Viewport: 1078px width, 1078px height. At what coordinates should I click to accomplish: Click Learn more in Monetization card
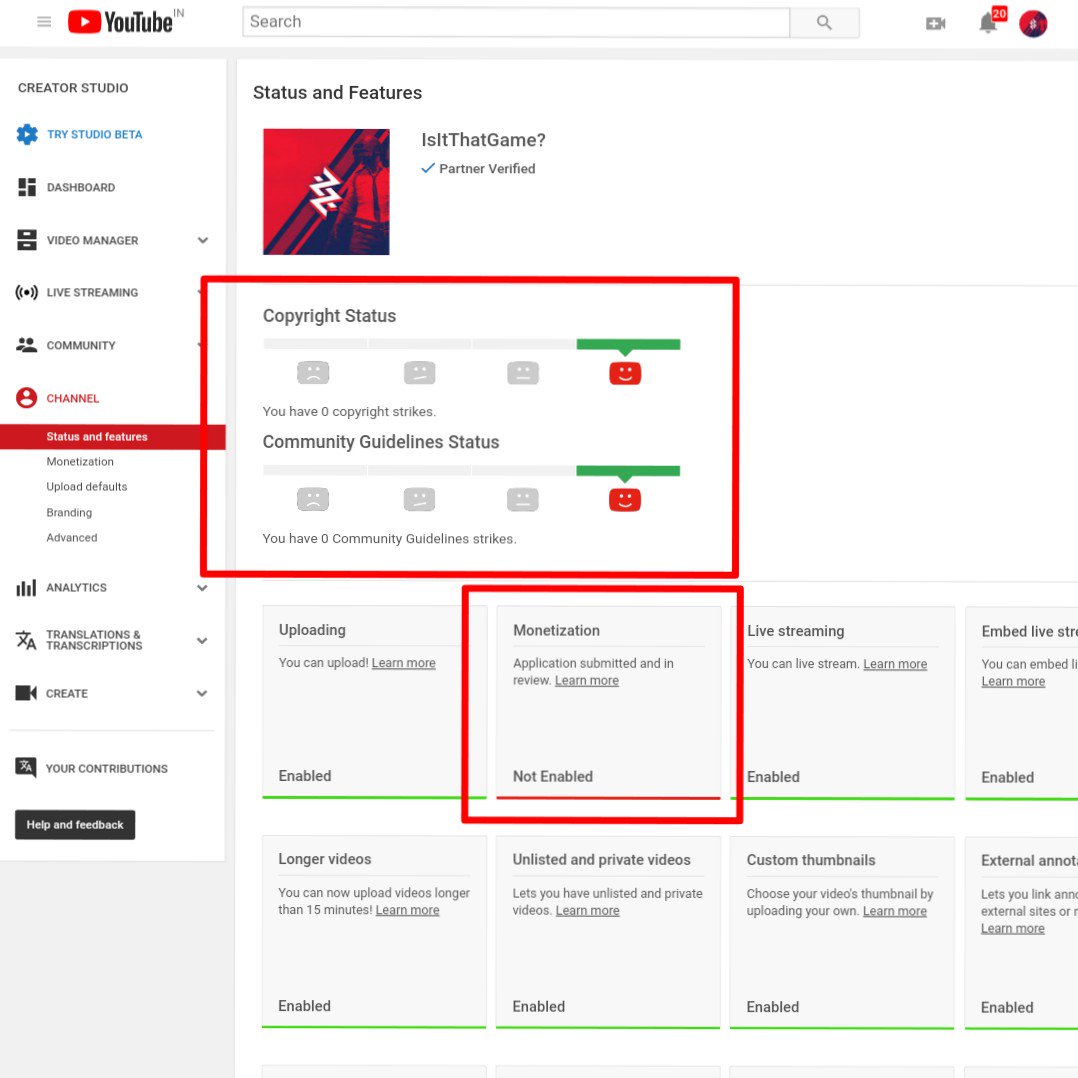(587, 680)
